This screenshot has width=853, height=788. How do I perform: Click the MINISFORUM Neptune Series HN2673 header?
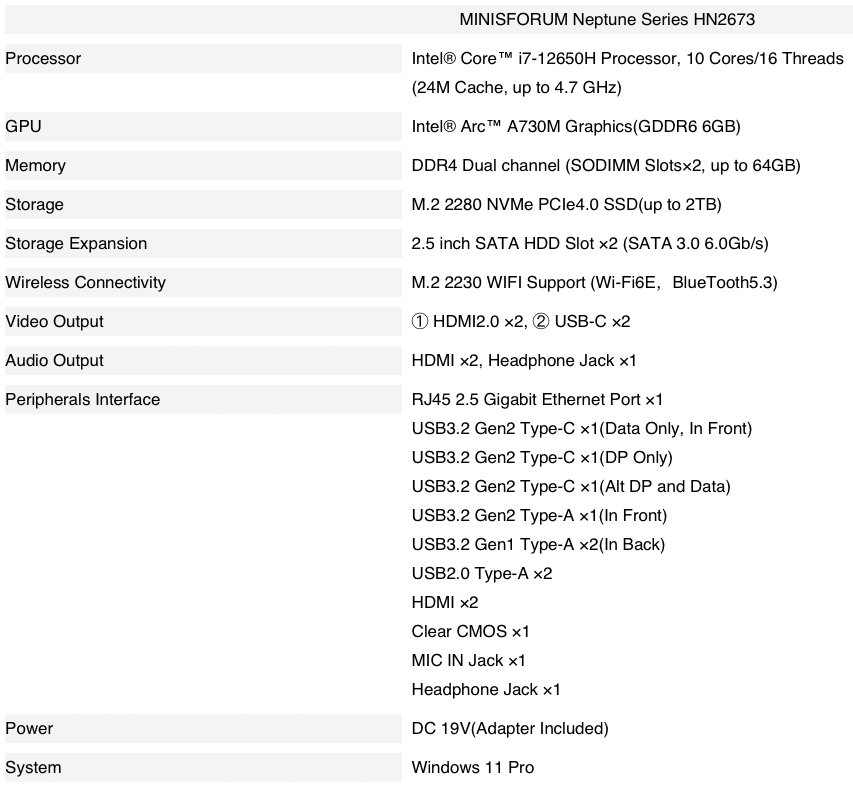613,19
